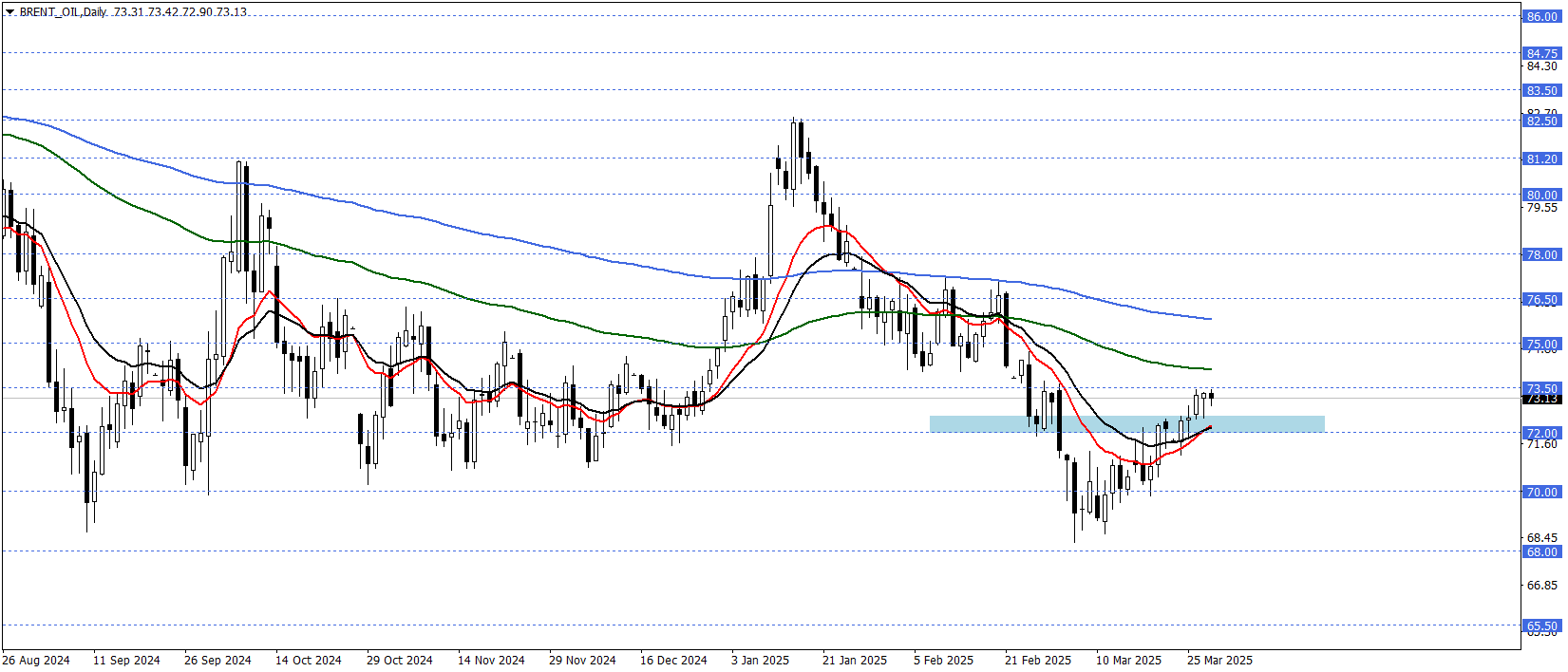Click the 29 Oct 2024 date label
Viewport: 1568px width, 672px height.
click(400, 661)
